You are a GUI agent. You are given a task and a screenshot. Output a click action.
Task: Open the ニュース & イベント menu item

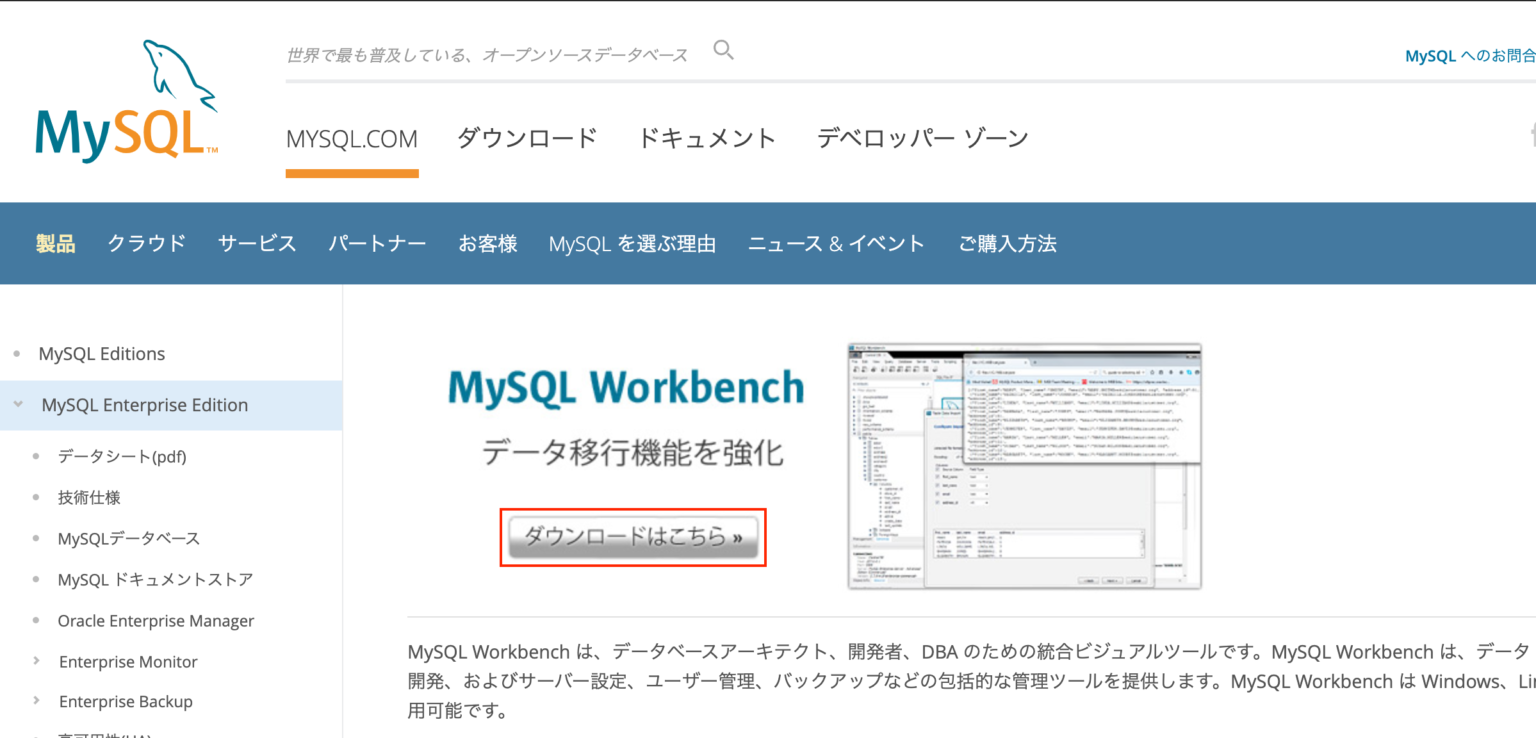point(837,244)
